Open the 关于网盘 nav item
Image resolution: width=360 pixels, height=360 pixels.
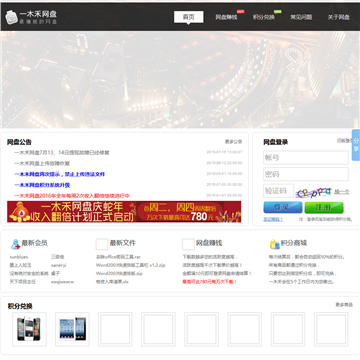339,17
